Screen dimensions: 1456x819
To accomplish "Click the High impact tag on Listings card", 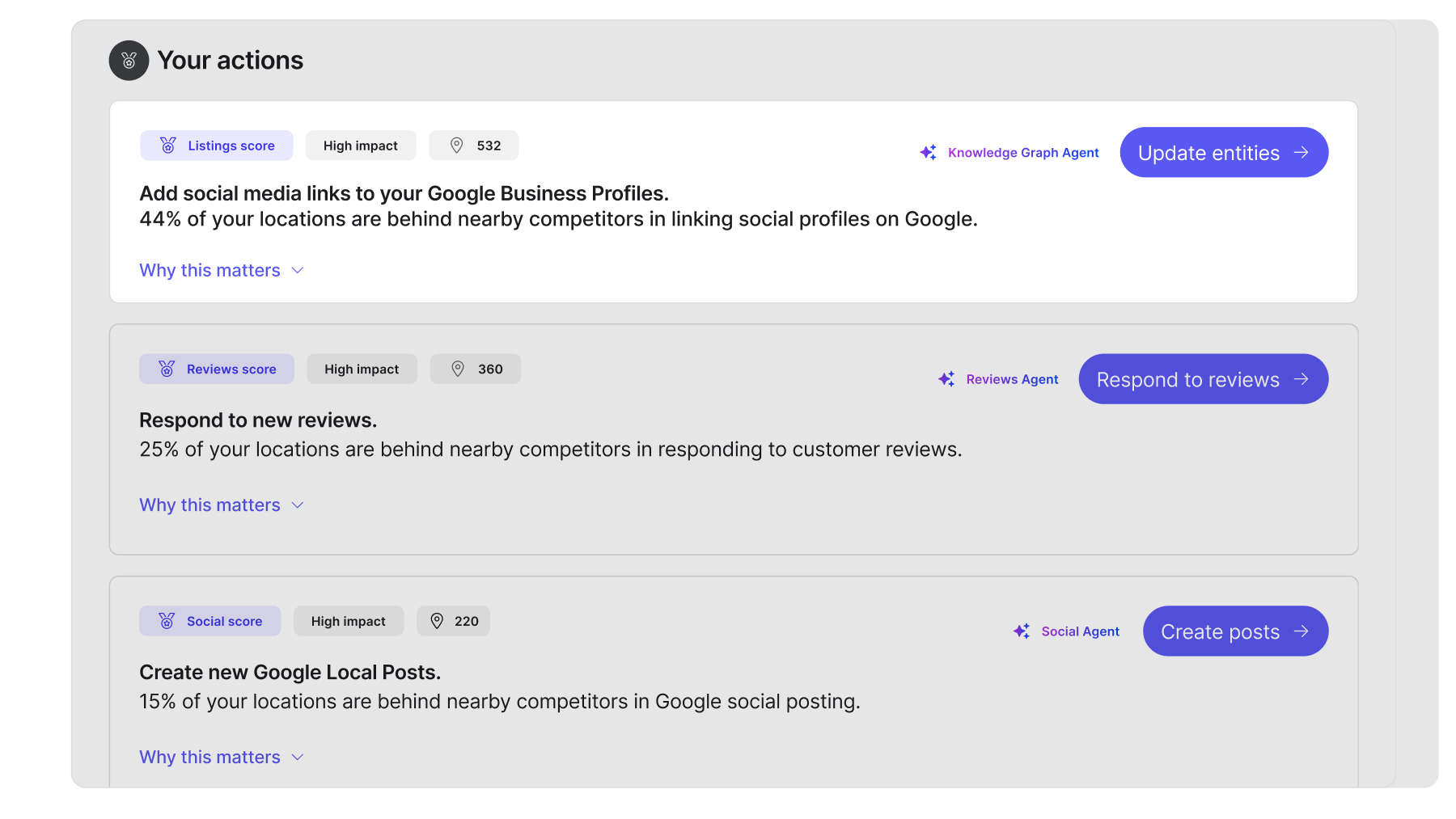I will coord(361,146).
